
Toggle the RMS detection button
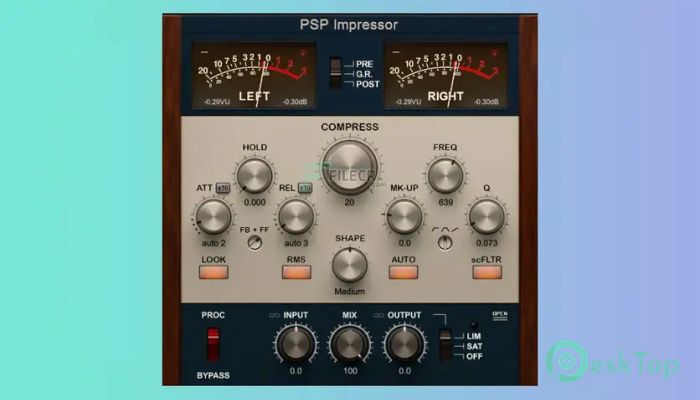pyautogui.click(x=296, y=272)
